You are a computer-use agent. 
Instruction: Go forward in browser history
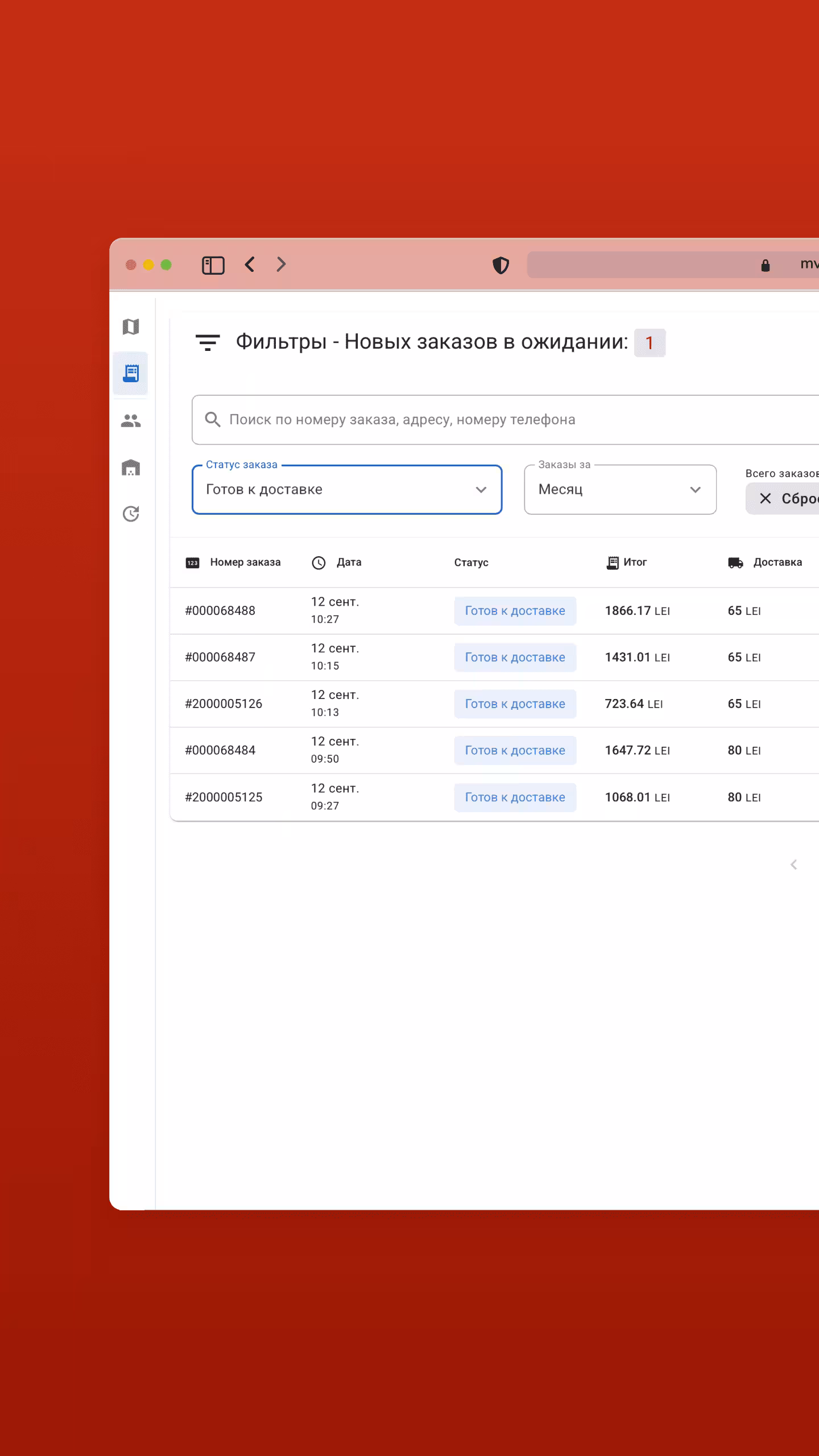coord(281,264)
